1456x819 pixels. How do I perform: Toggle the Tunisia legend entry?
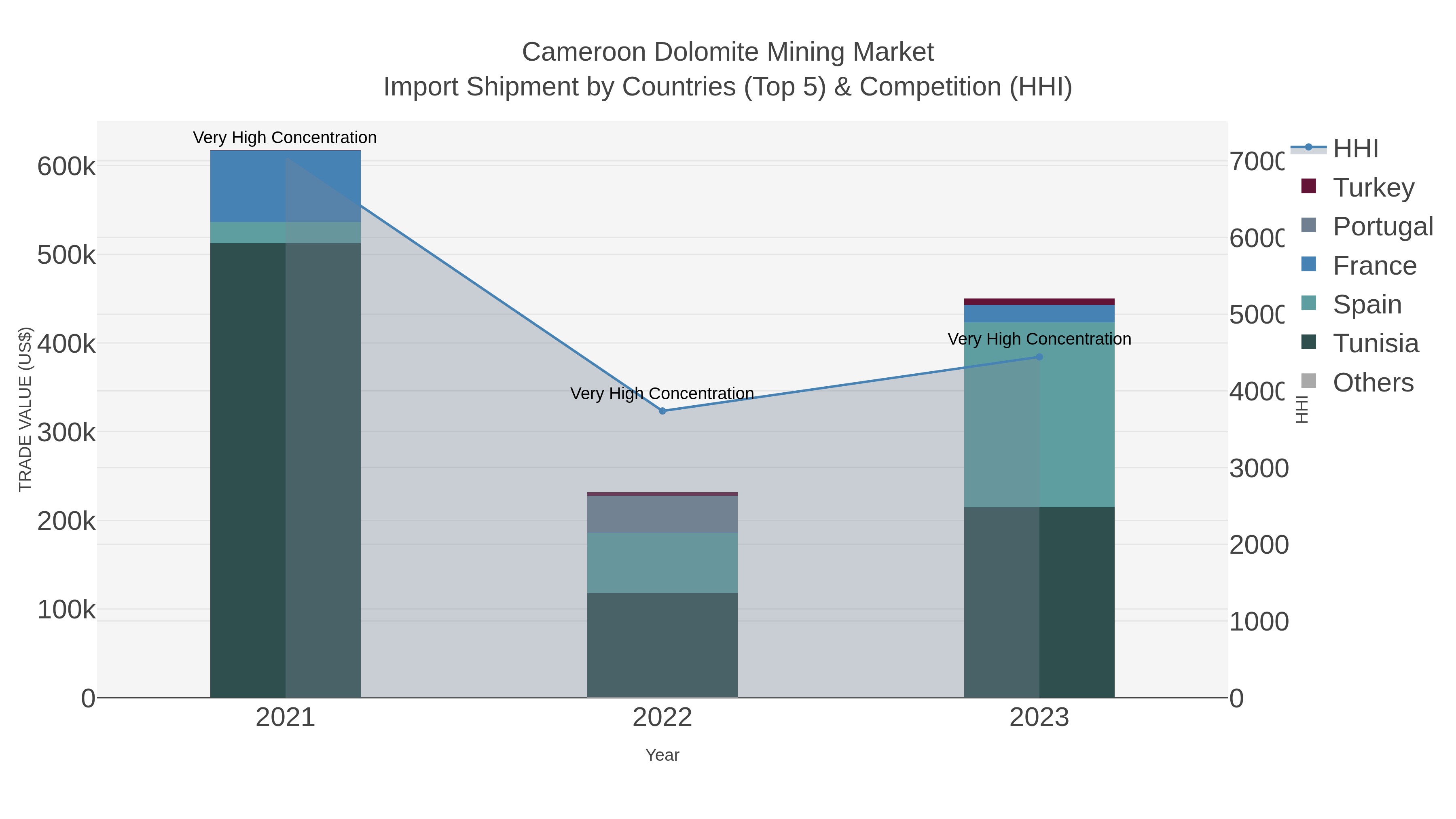click(1360, 343)
